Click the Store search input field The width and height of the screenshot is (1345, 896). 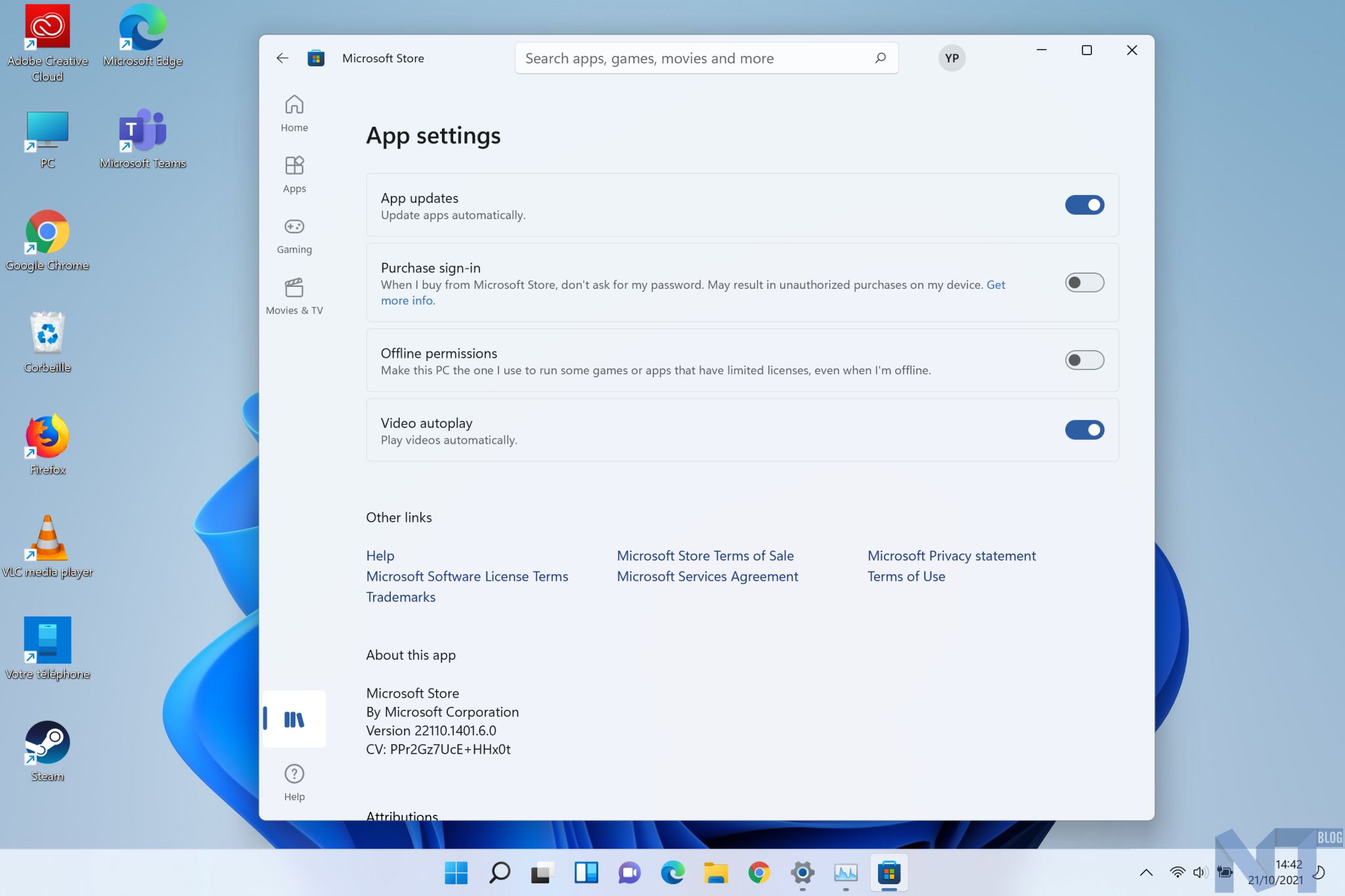coord(690,58)
